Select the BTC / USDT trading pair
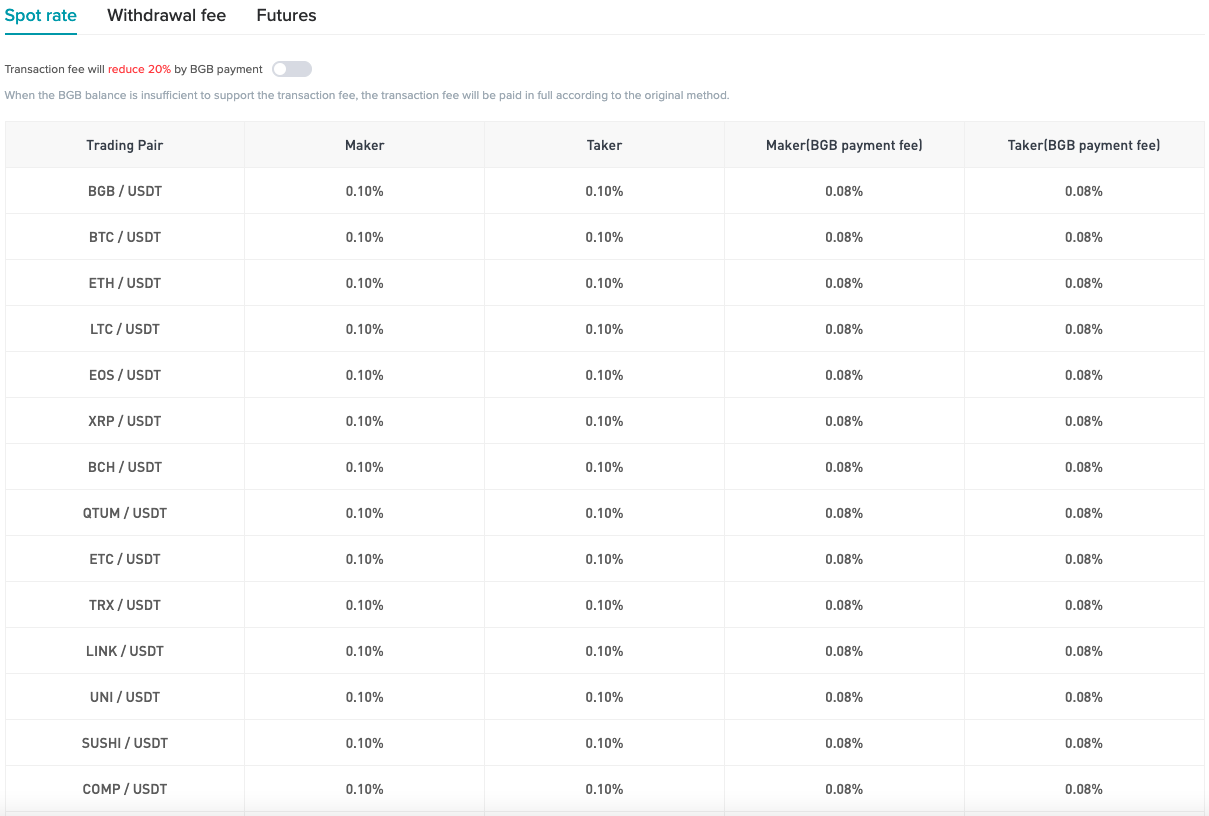This screenshot has width=1209, height=816. click(125, 237)
